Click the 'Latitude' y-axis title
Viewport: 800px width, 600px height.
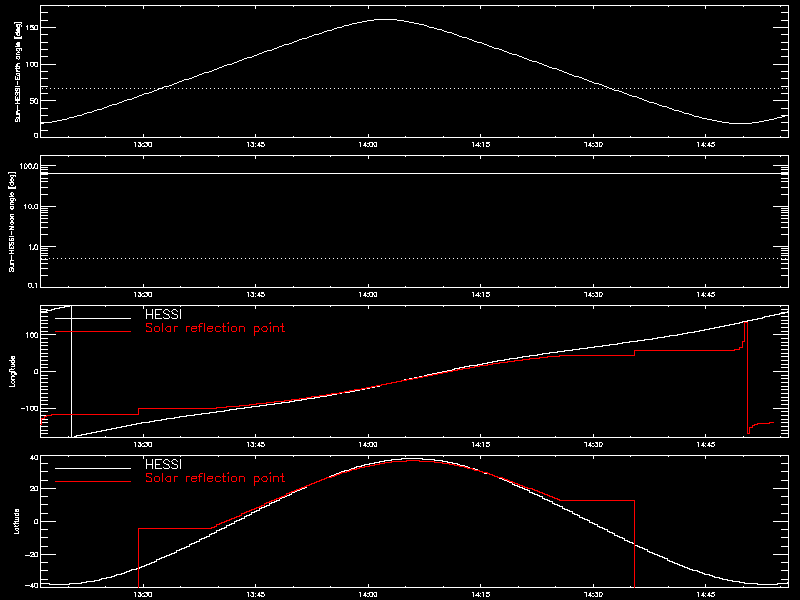coord(16,521)
